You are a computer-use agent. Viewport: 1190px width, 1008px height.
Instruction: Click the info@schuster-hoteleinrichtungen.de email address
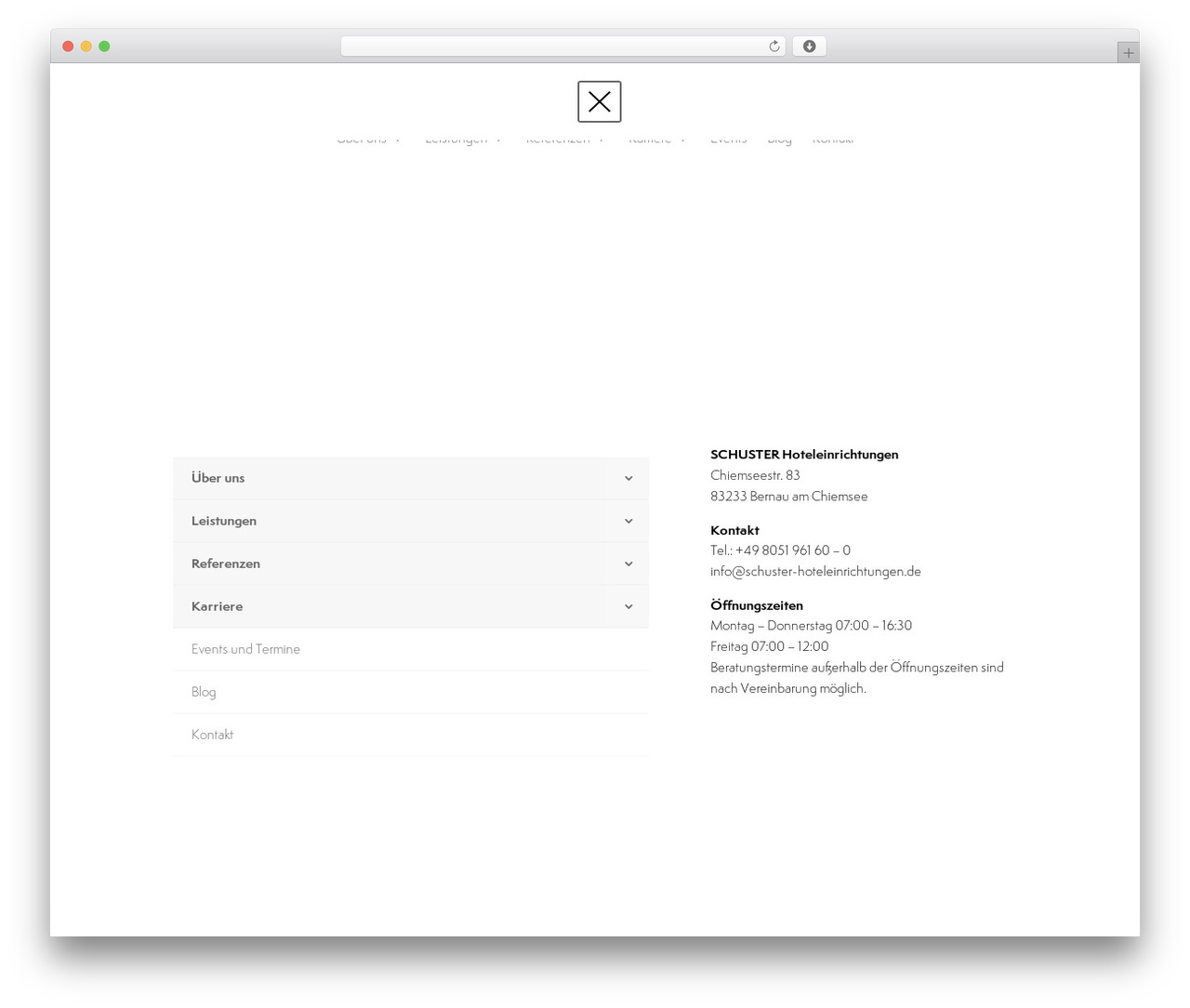[815, 571]
